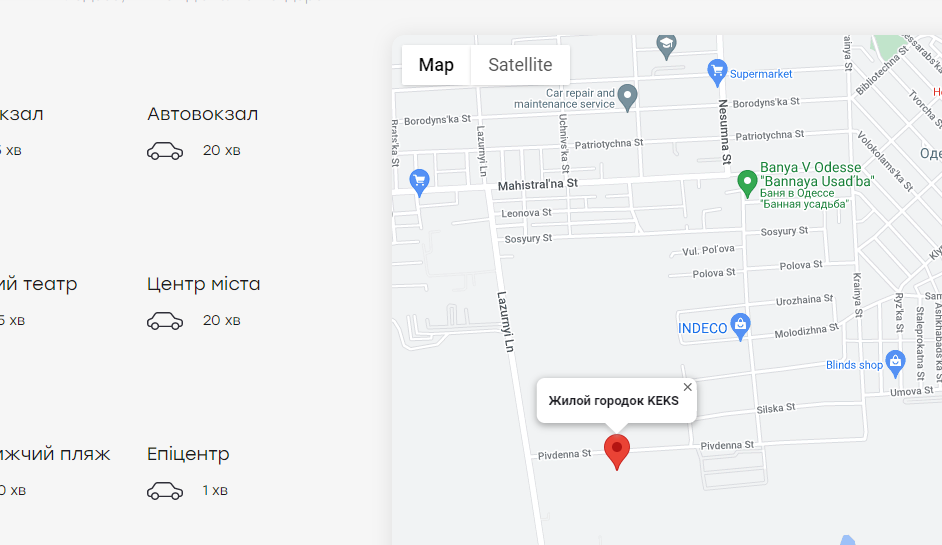Select the Map view tab
Image resolution: width=942 pixels, height=545 pixels.
coord(436,65)
